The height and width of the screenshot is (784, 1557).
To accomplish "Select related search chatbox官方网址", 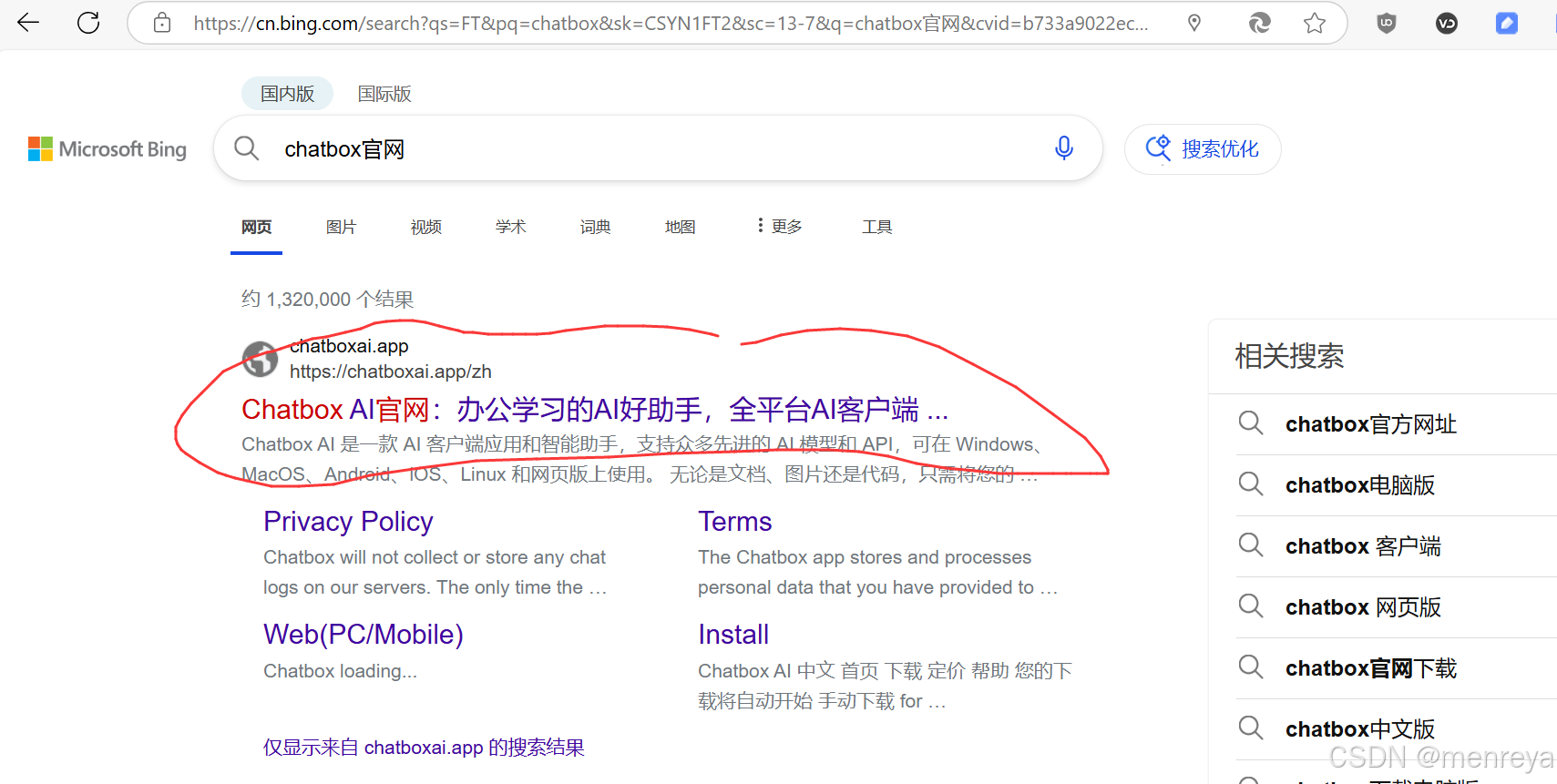I will [x=1371, y=424].
